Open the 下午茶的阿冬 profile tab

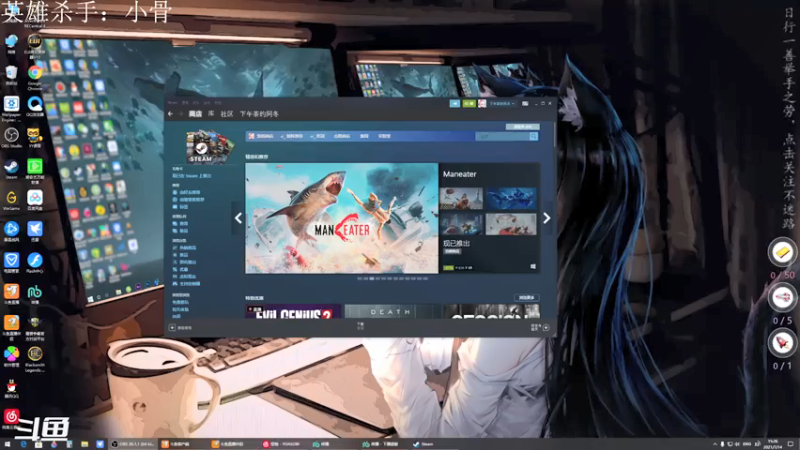coord(259,114)
